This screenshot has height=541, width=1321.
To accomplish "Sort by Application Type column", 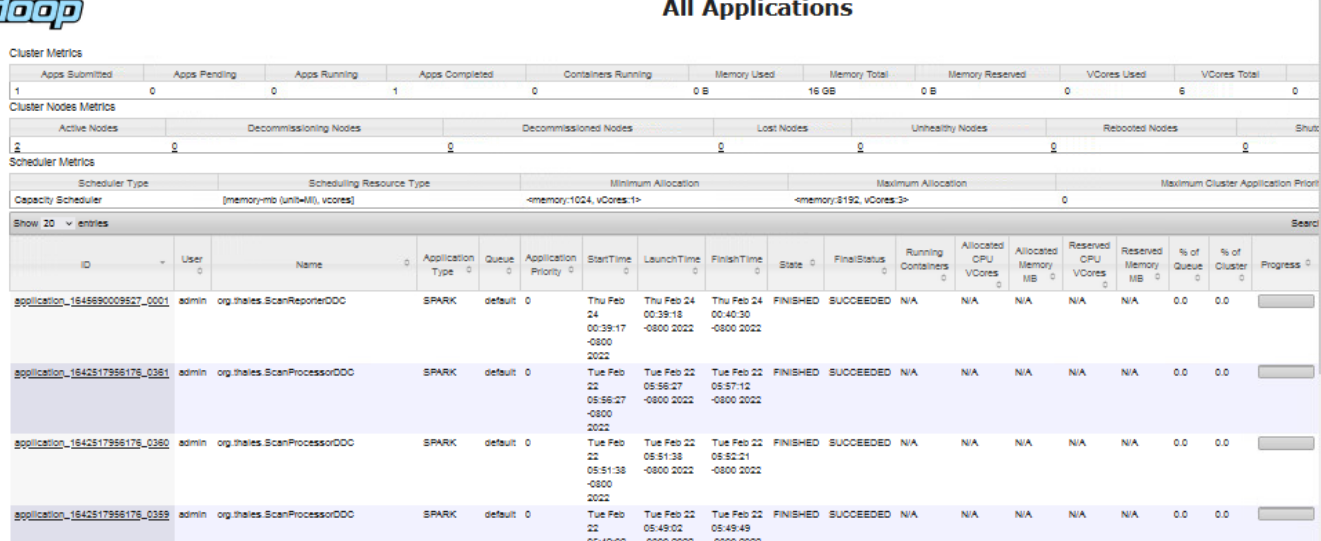I will (449, 264).
